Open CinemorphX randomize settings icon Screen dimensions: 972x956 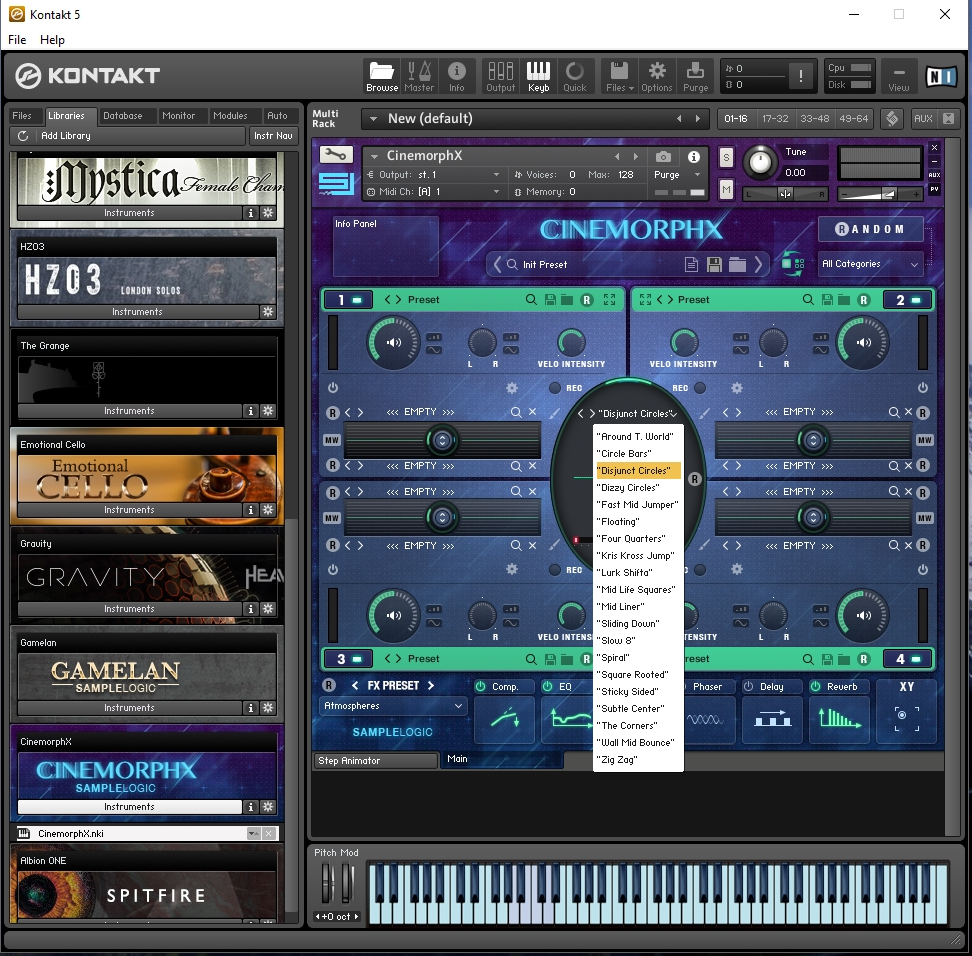(x=792, y=263)
